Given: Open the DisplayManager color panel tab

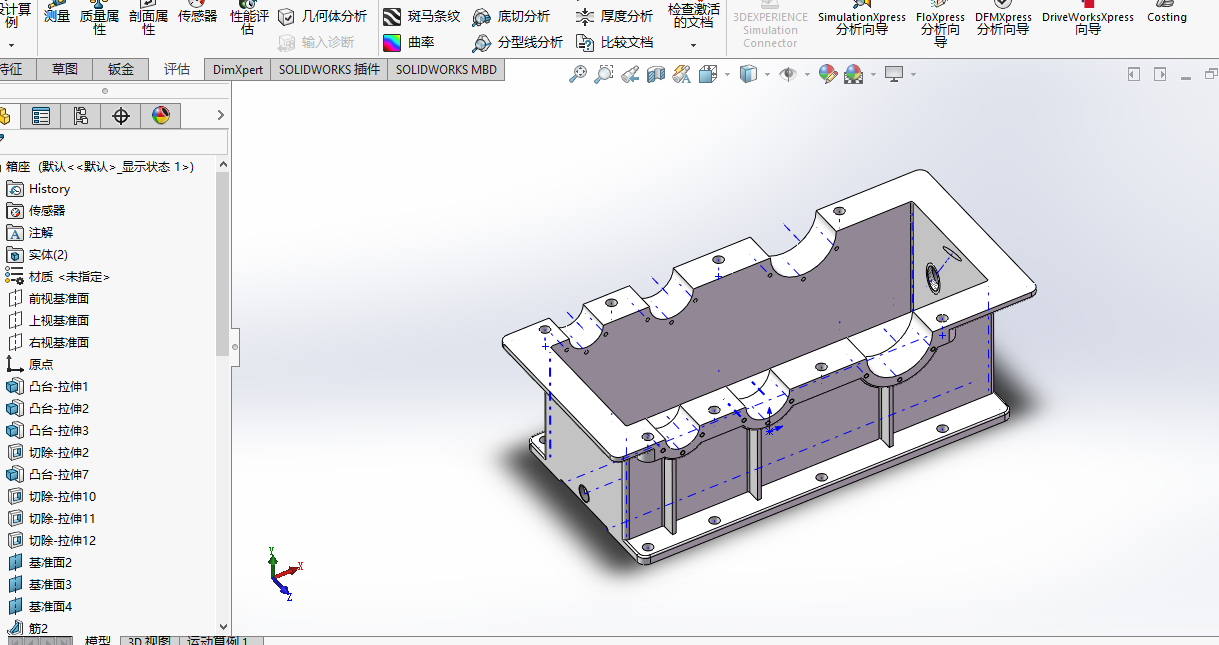Looking at the screenshot, I should click(160, 117).
